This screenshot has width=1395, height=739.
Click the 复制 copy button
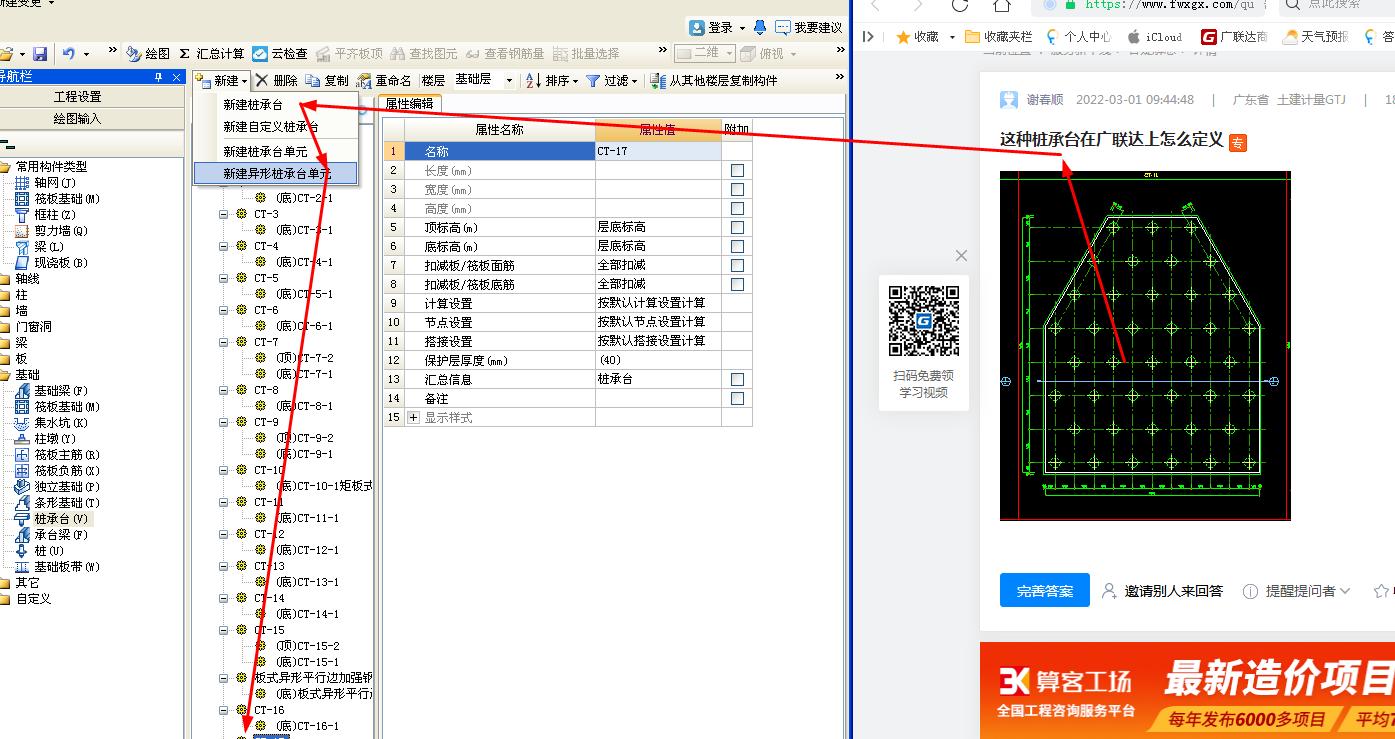coord(328,81)
